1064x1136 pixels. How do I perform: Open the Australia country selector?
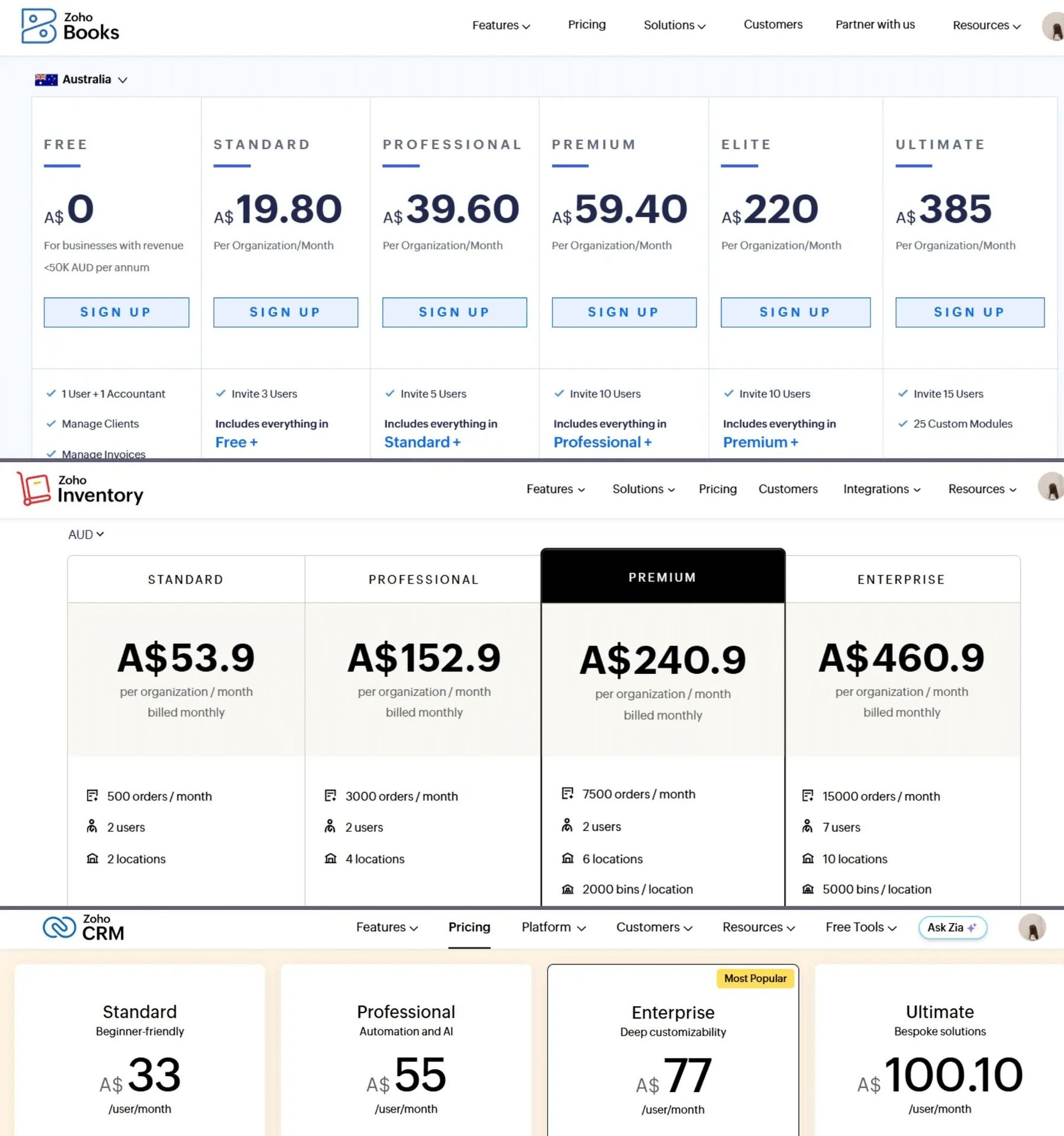click(81, 79)
